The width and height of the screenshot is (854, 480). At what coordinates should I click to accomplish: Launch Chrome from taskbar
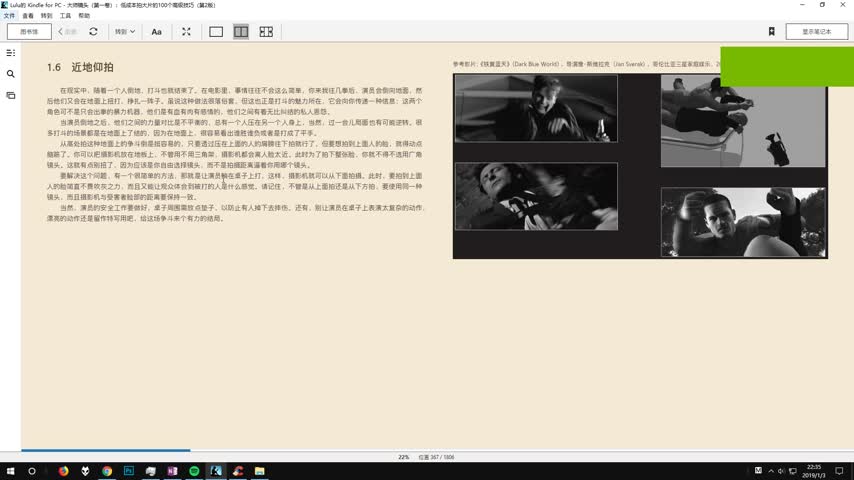(x=107, y=471)
